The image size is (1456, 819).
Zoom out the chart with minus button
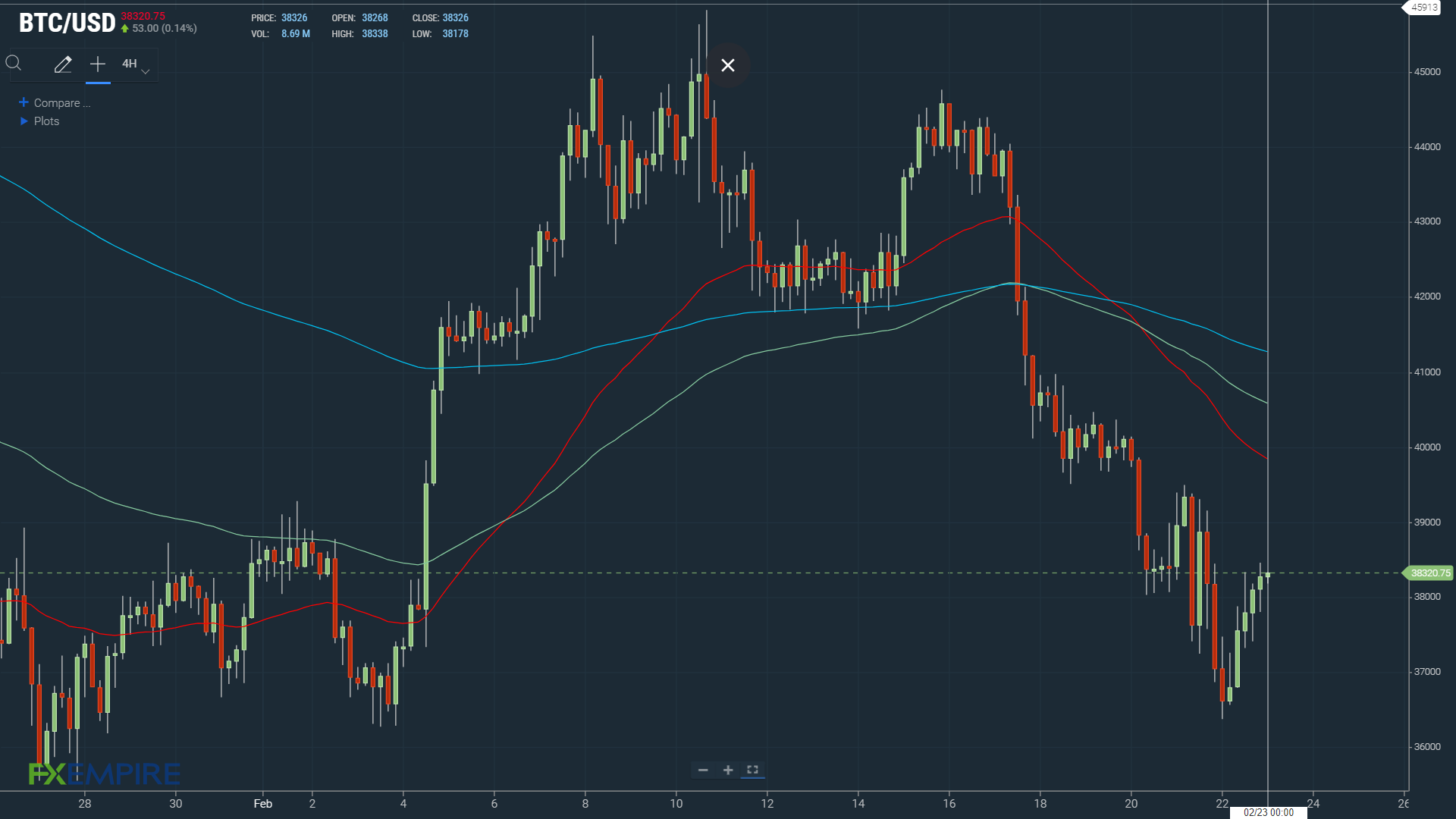703,770
